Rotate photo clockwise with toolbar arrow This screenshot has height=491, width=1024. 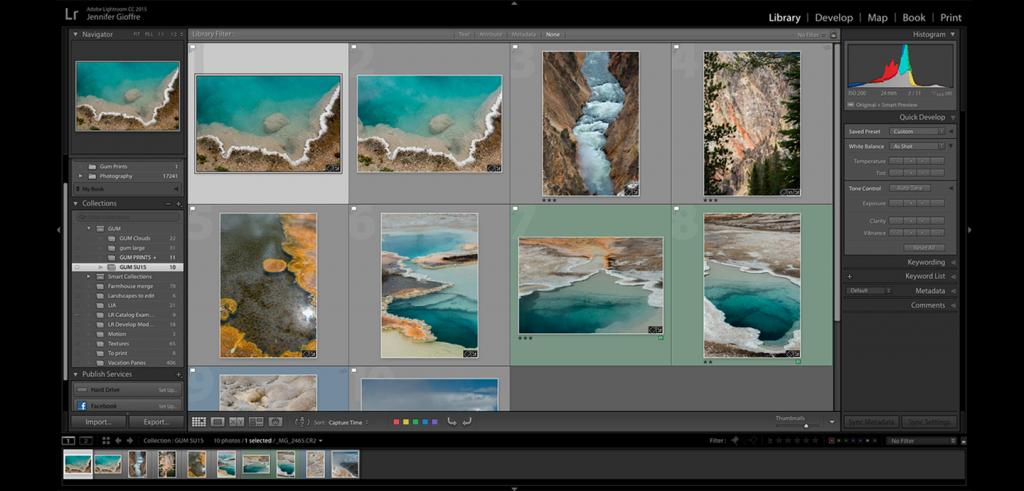tap(467, 422)
